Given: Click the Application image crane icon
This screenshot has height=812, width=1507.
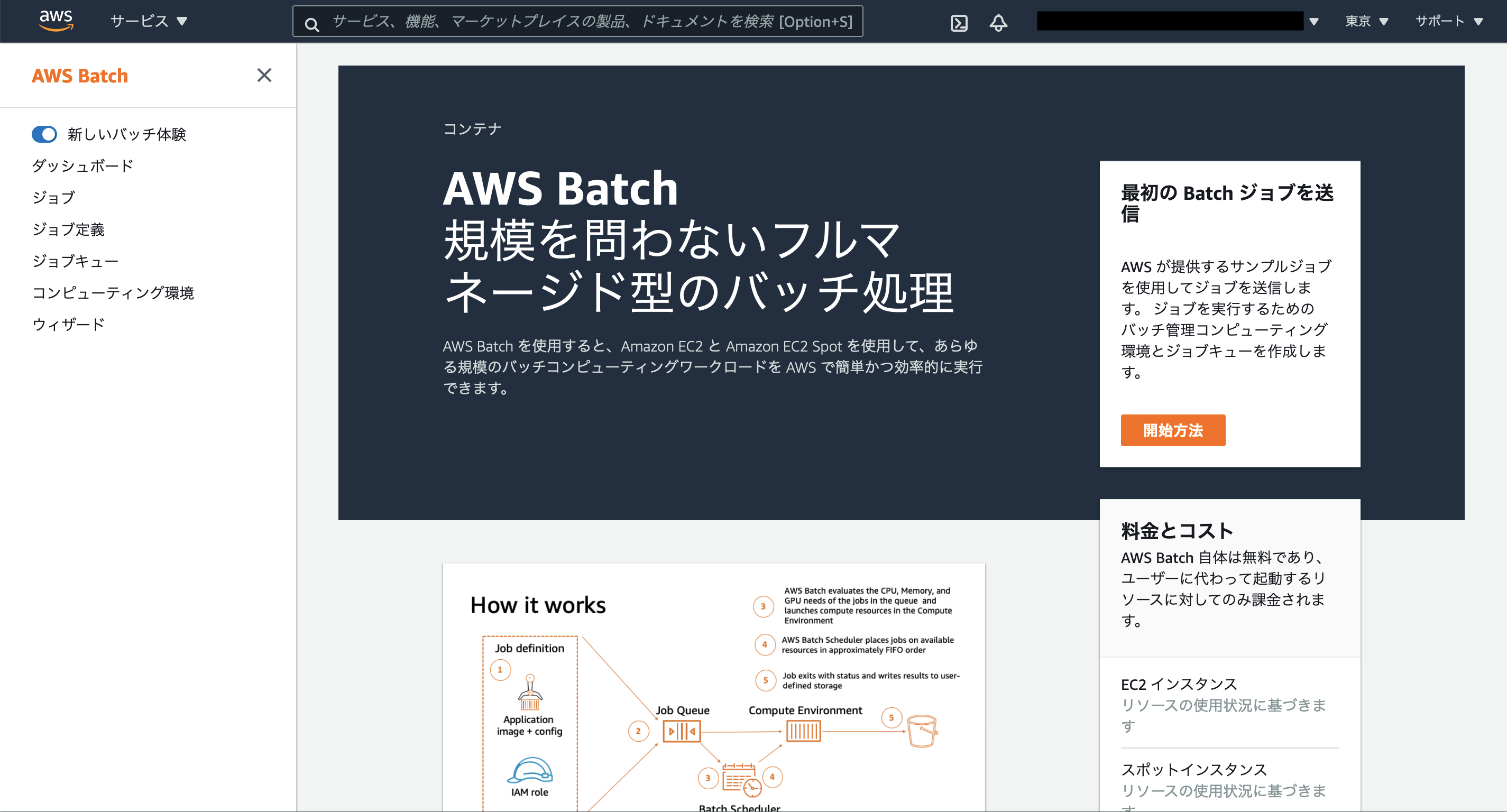Looking at the screenshot, I should click(x=530, y=692).
